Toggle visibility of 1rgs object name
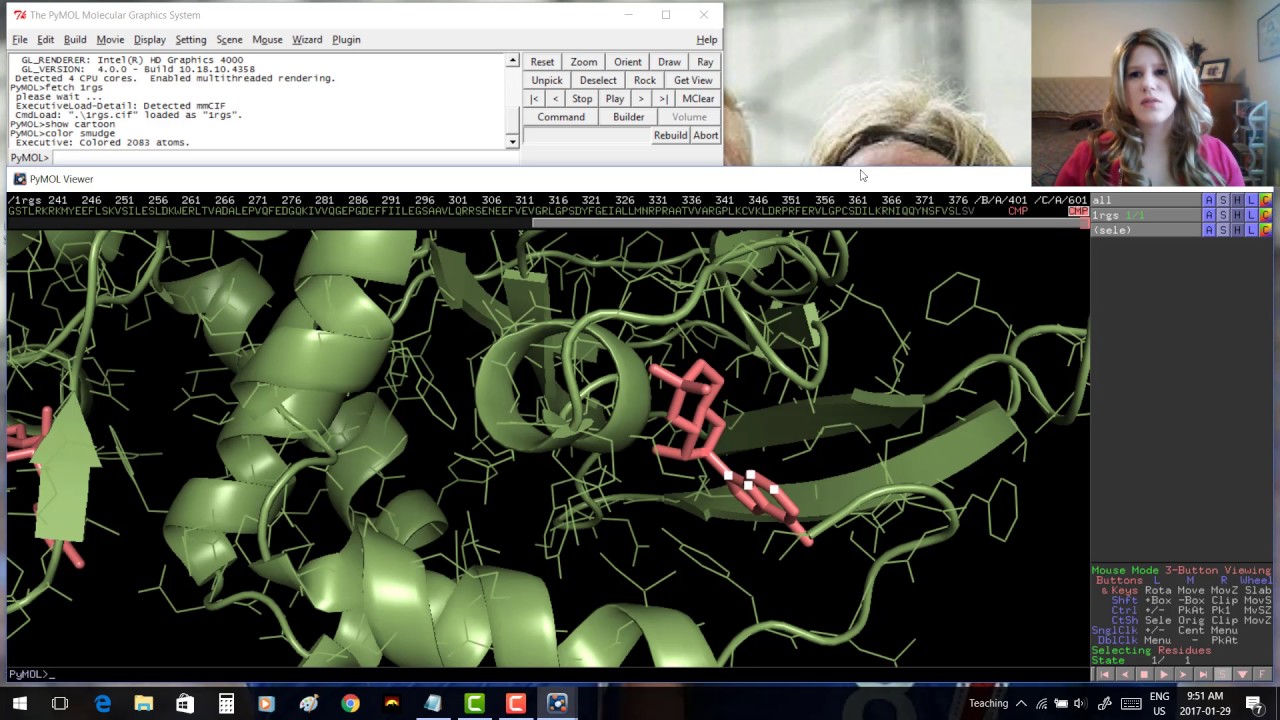The image size is (1280, 720). (x=1146, y=215)
